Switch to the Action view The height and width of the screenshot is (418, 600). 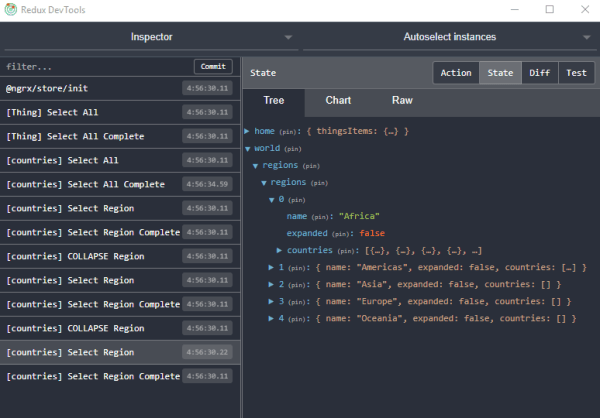(x=456, y=73)
